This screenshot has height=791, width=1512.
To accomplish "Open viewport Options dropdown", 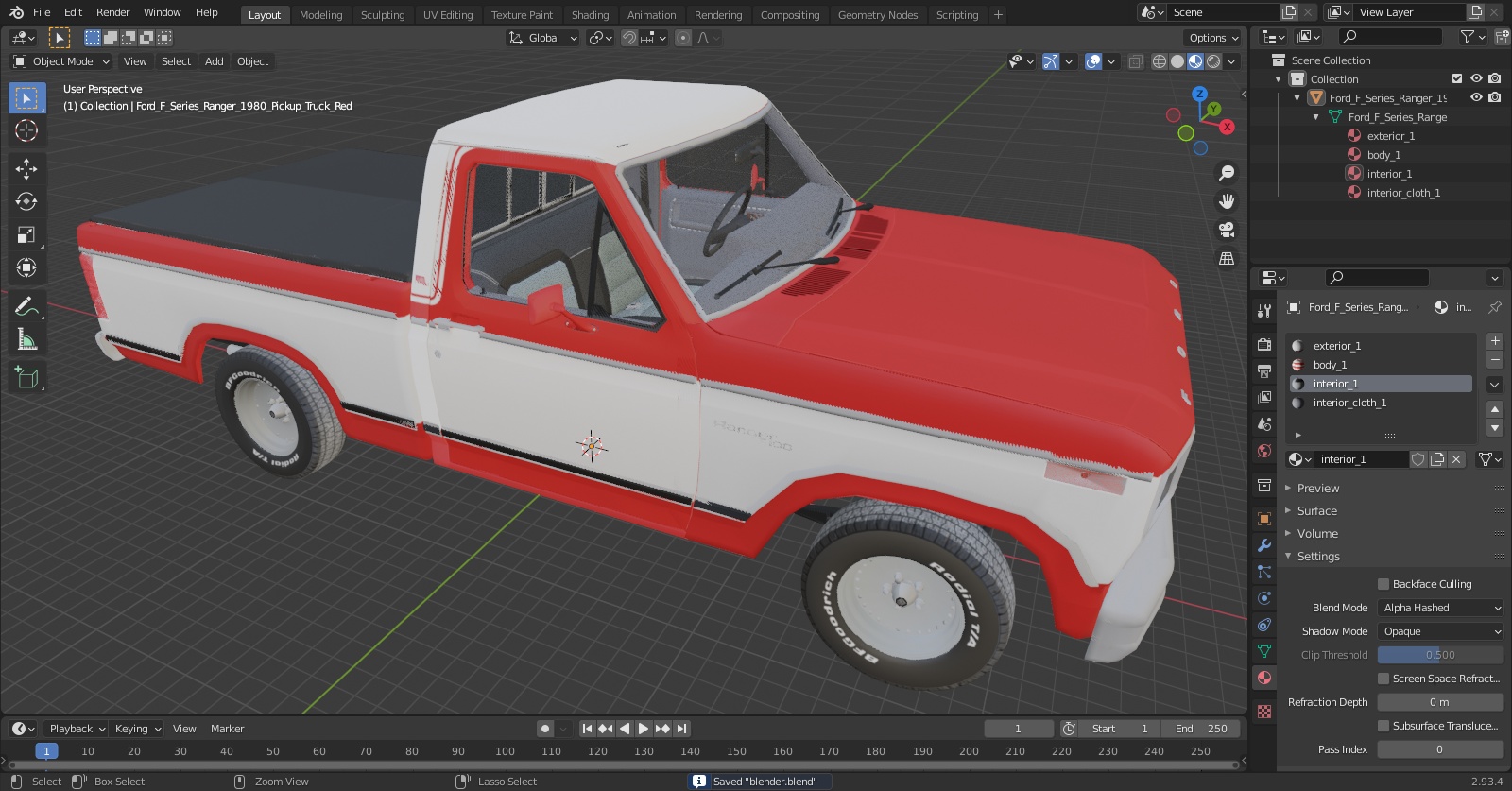I will [x=1213, y=38].
